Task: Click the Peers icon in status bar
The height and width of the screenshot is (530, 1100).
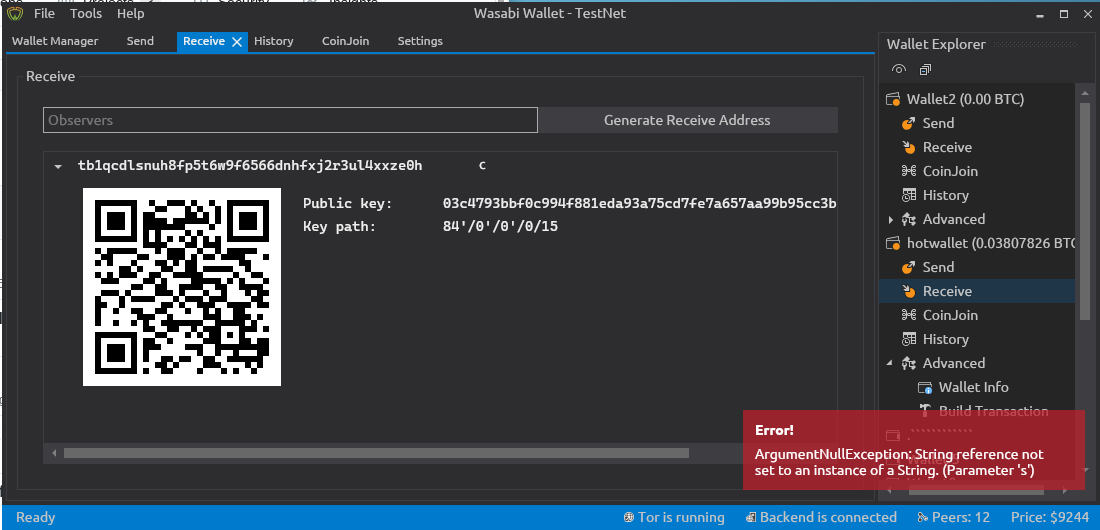Action: click(923, 517)
